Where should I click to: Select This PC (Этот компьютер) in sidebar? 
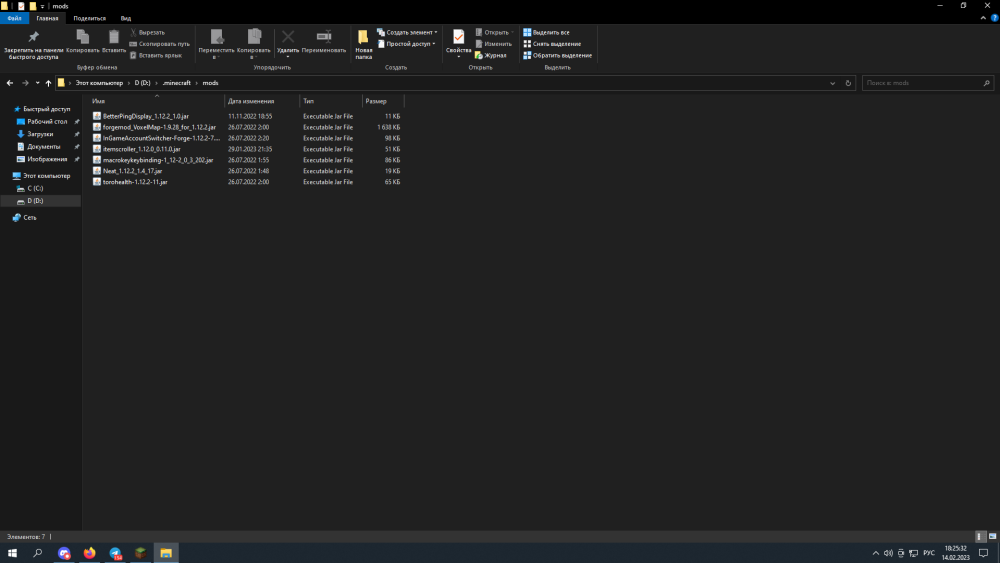[x=42, y=175]
